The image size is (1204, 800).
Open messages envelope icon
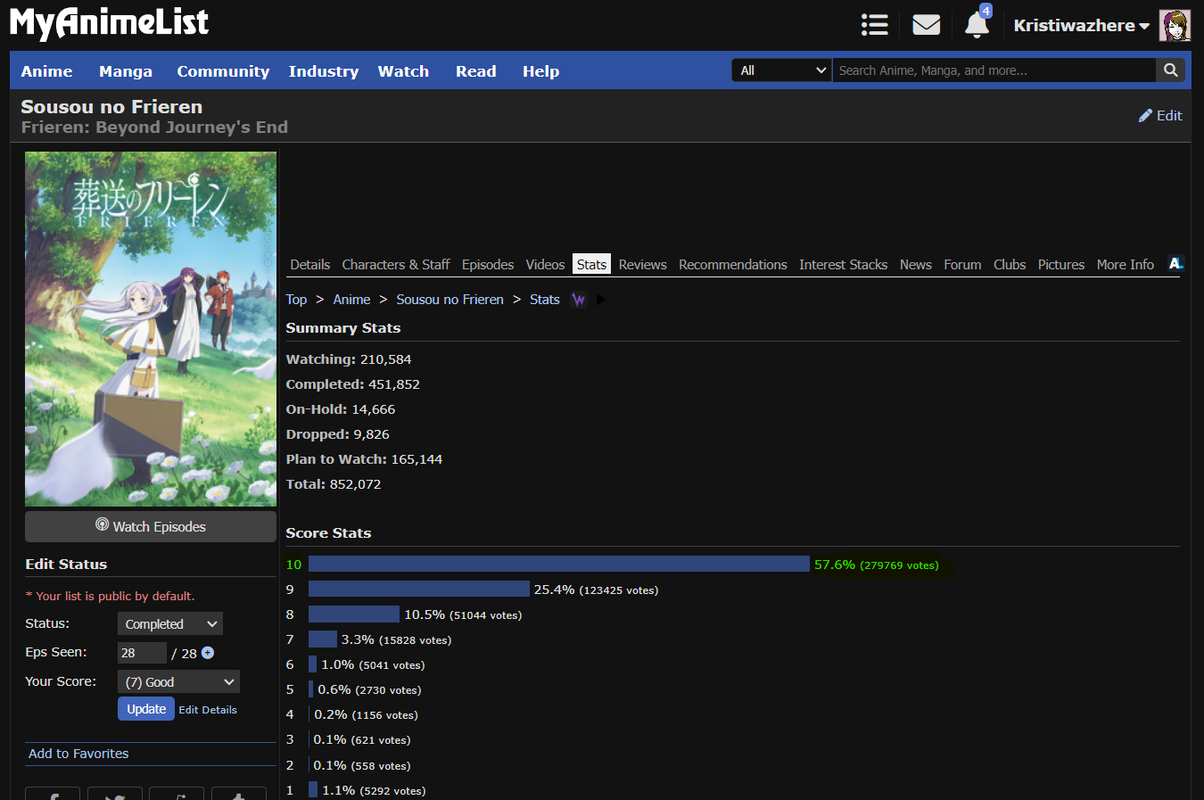coord(926,25)
